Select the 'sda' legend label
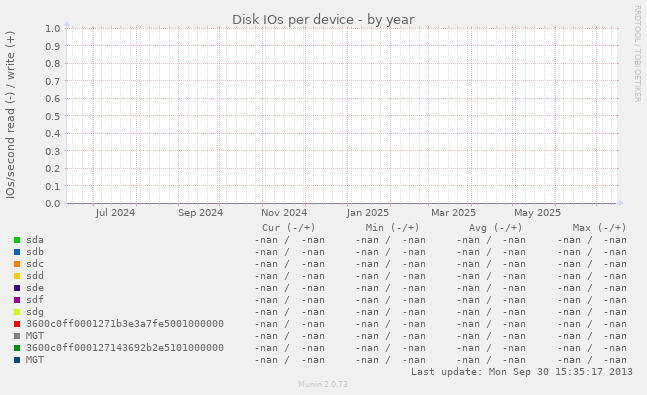 (x=35, y=240)
